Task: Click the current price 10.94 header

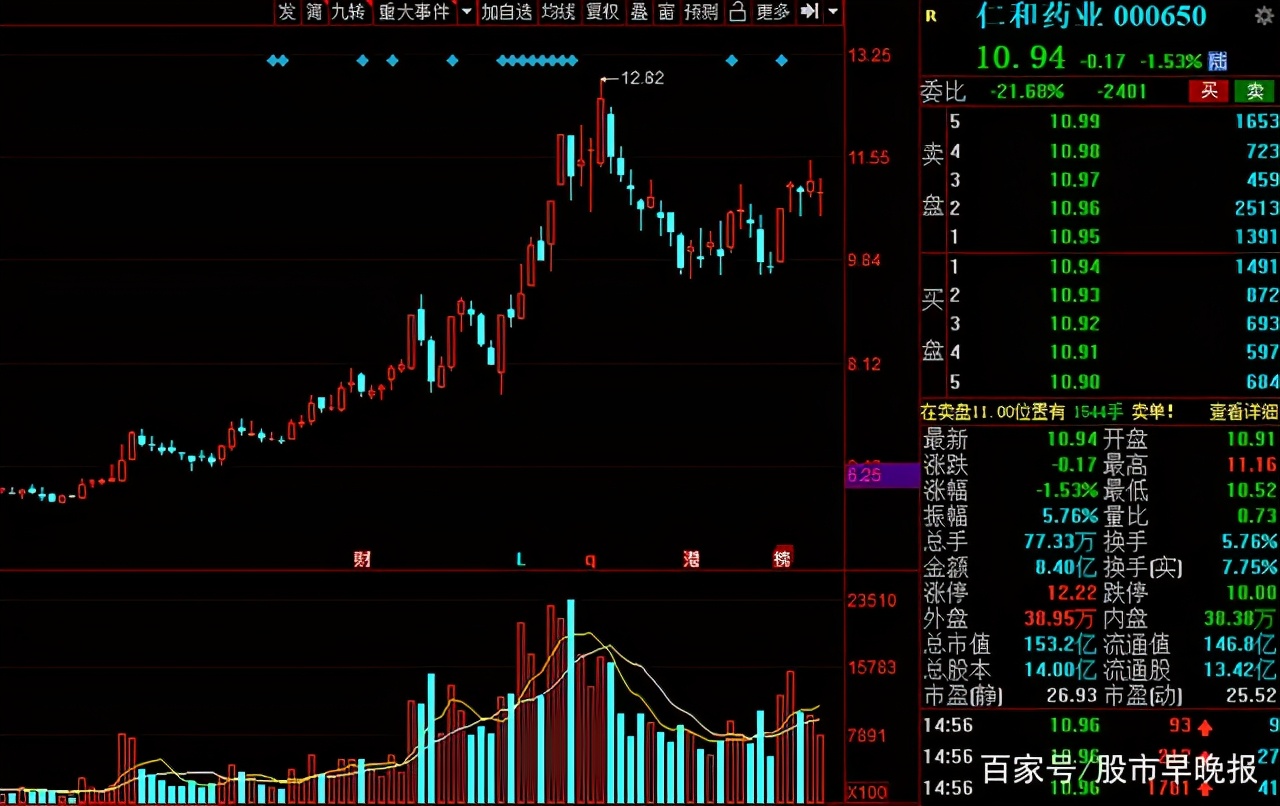Action: tap(1022, 58)
